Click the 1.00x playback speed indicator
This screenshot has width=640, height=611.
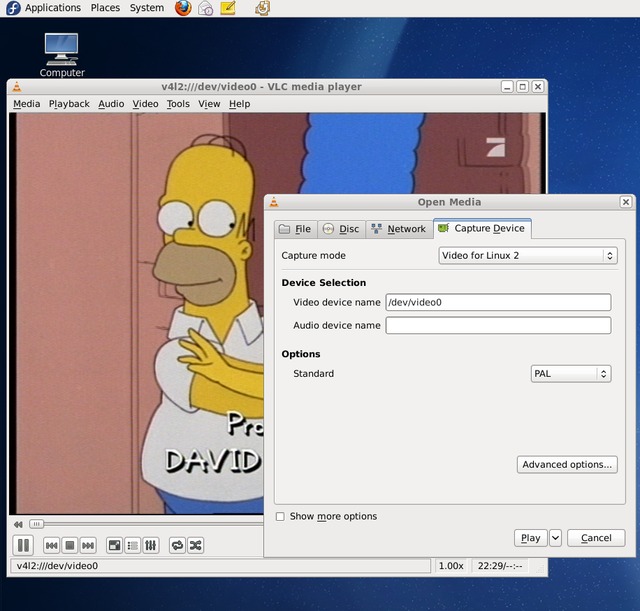(x=451, y=566)
